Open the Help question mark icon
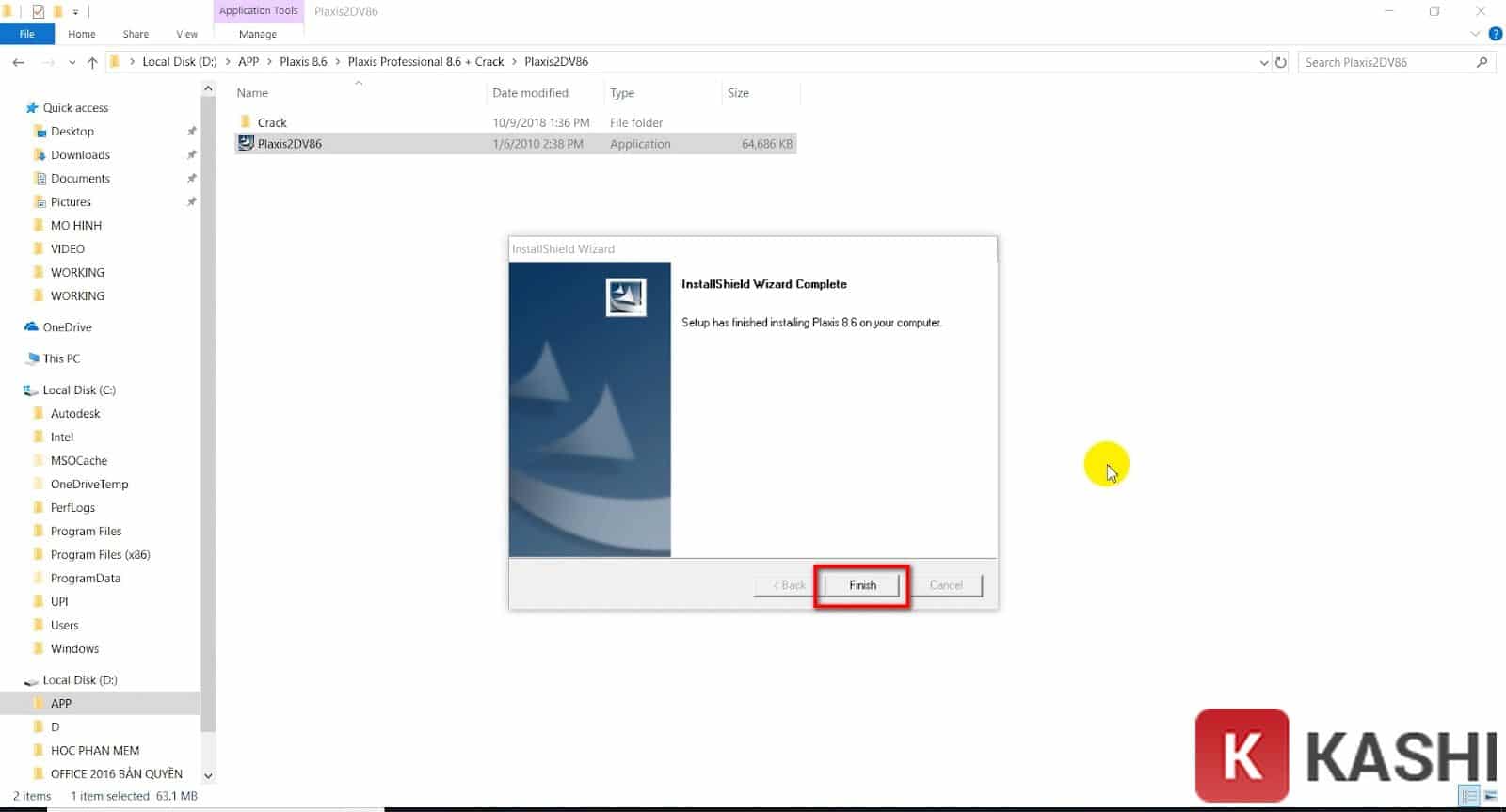The width and height of the screenshot is (1506, 812). [1495, 34]
